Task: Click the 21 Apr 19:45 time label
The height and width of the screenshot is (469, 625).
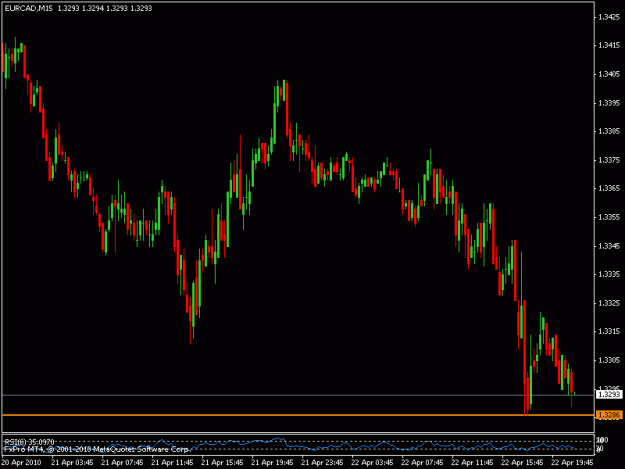Action: pyautogui.click(x=272, y=462)
